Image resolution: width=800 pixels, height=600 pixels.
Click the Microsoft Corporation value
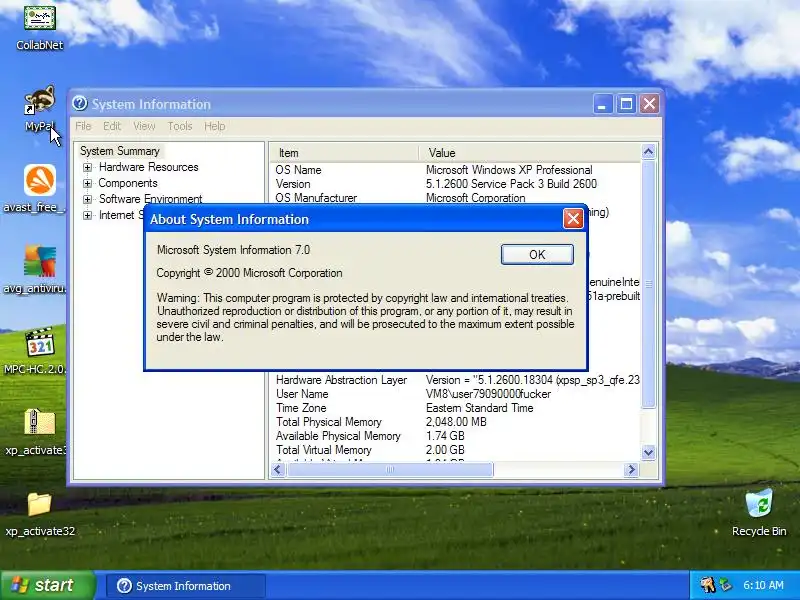pyautogui.click(x=476, y=198)
